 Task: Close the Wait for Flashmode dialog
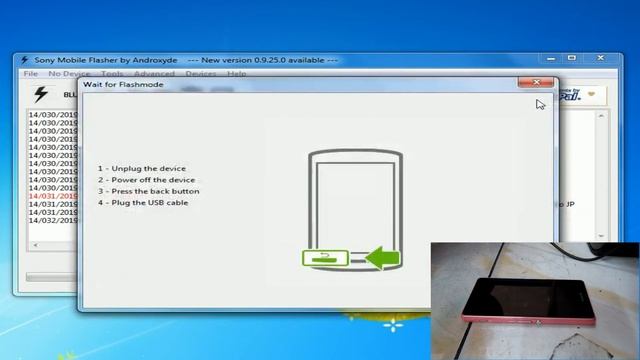click(x=536, y=82)
